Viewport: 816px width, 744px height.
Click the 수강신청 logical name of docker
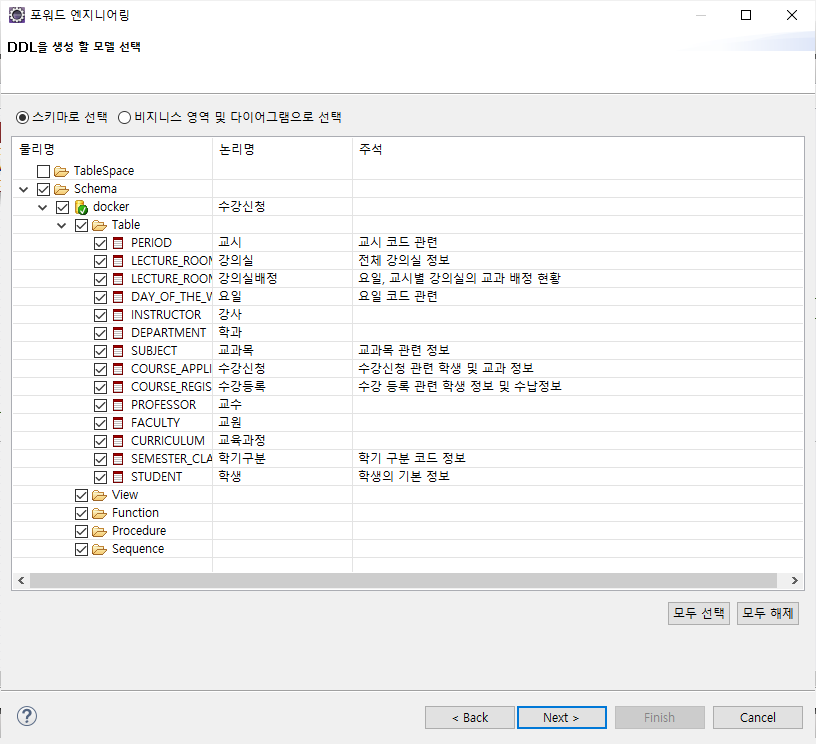[x=242, y=207]
